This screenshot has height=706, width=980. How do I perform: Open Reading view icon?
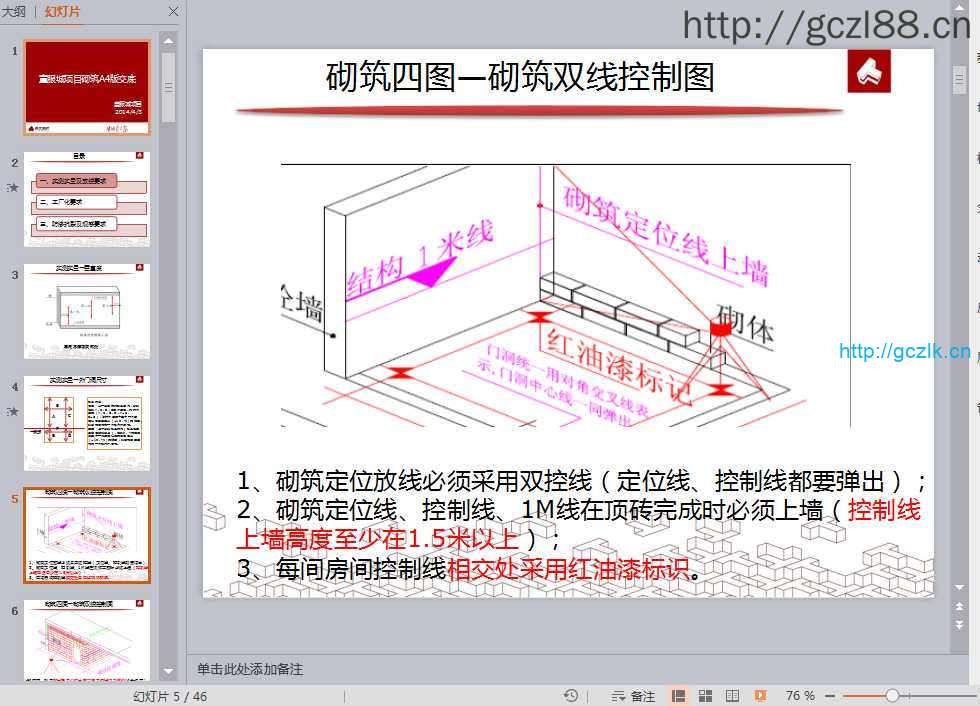732,696
